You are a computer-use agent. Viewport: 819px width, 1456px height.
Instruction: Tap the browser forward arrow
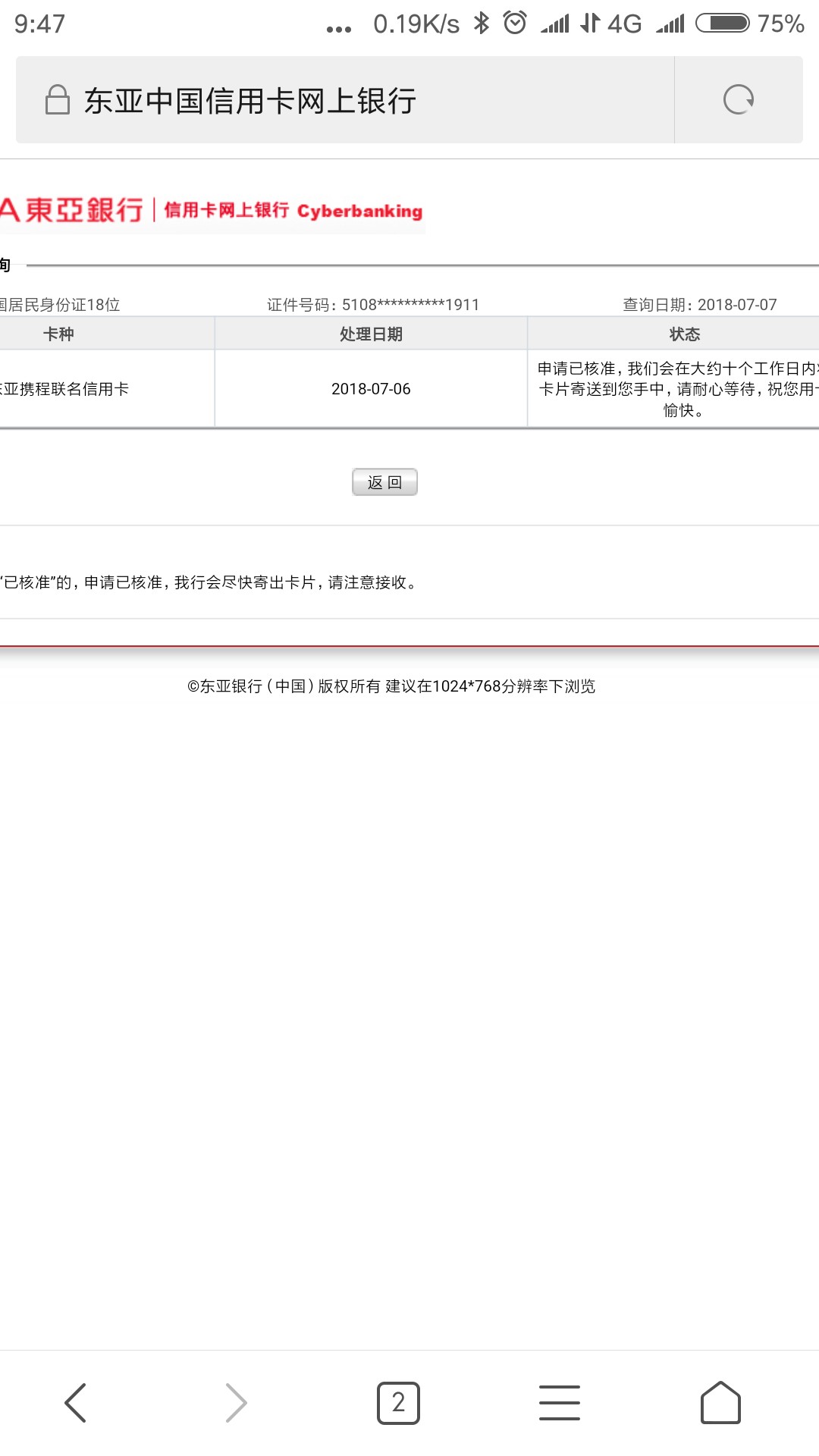237,1402
